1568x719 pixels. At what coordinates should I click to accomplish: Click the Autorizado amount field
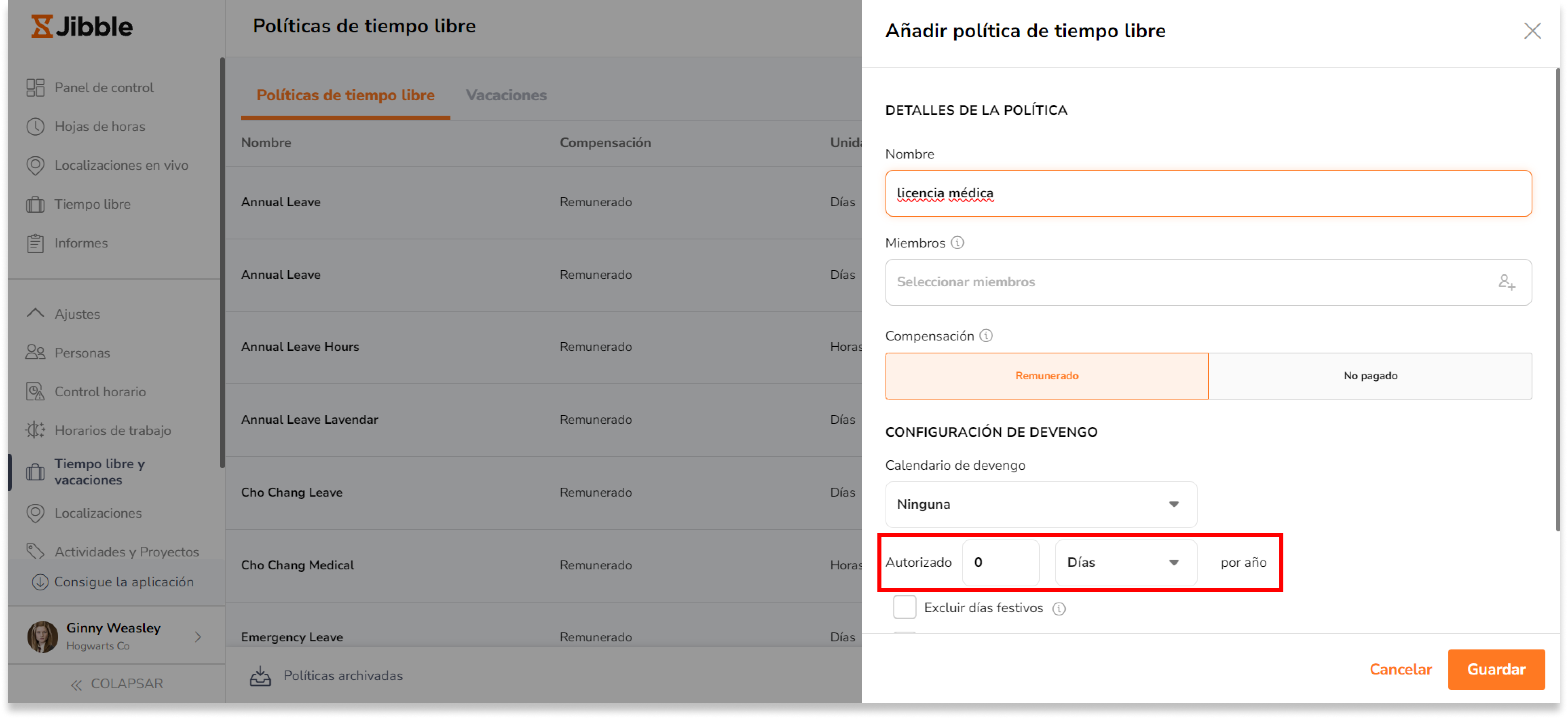tap(1000, 563)
